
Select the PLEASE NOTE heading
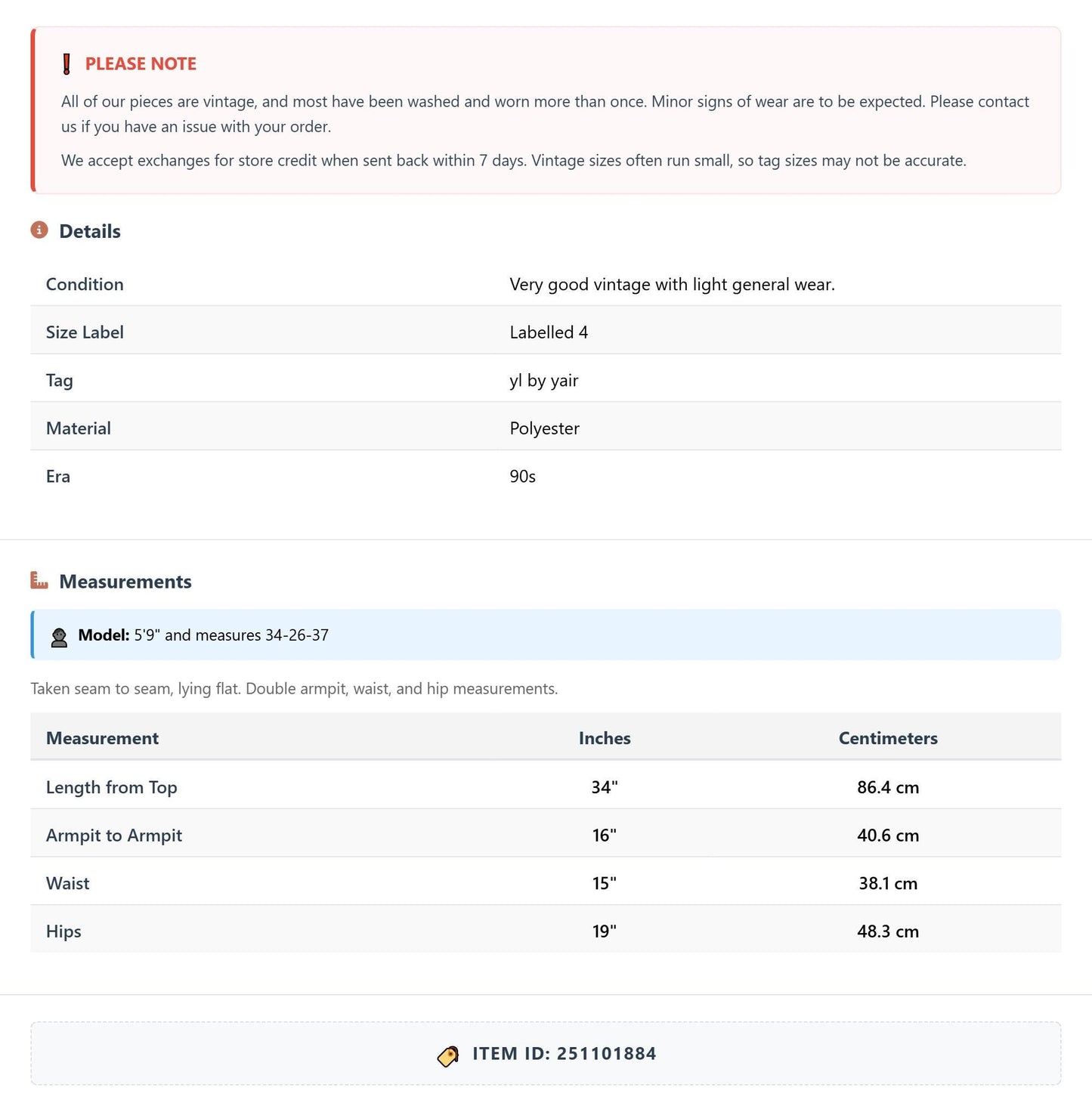click(x=141, y=64)
